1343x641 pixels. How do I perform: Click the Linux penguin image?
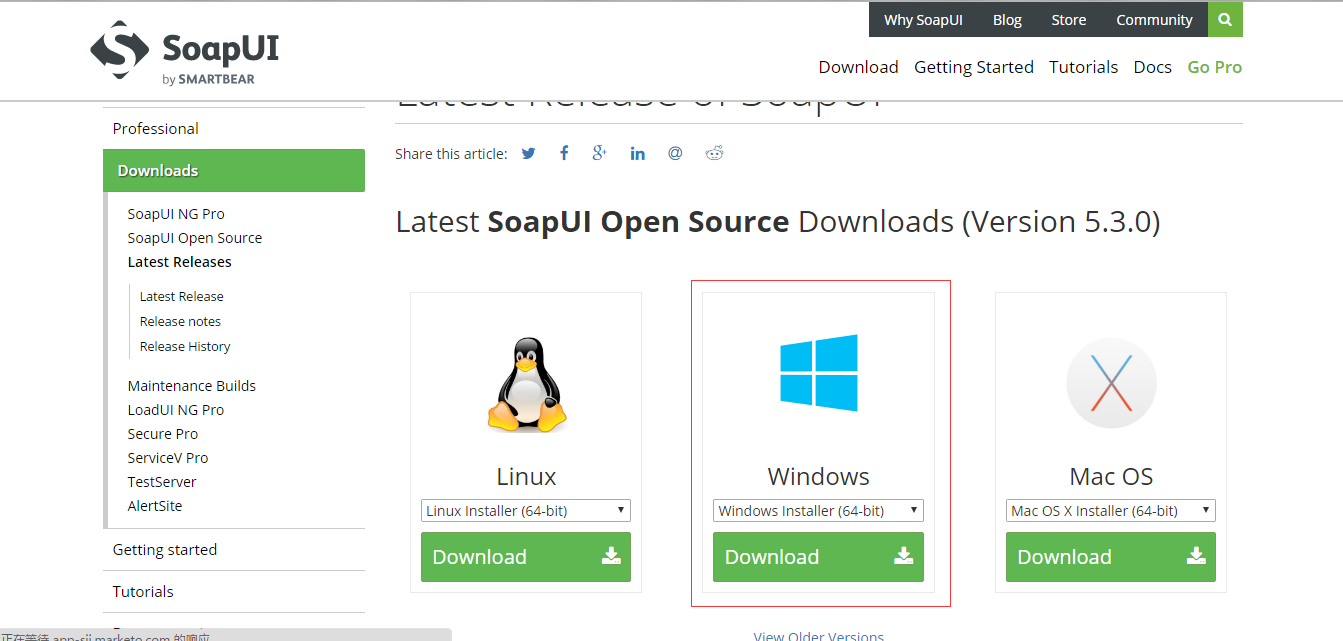526,385
